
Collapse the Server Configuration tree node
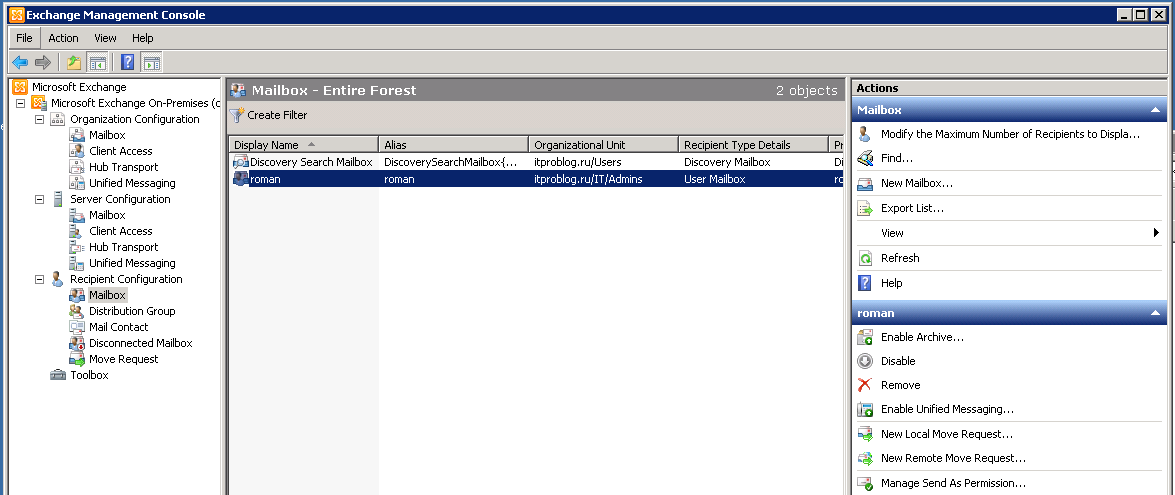40,199
